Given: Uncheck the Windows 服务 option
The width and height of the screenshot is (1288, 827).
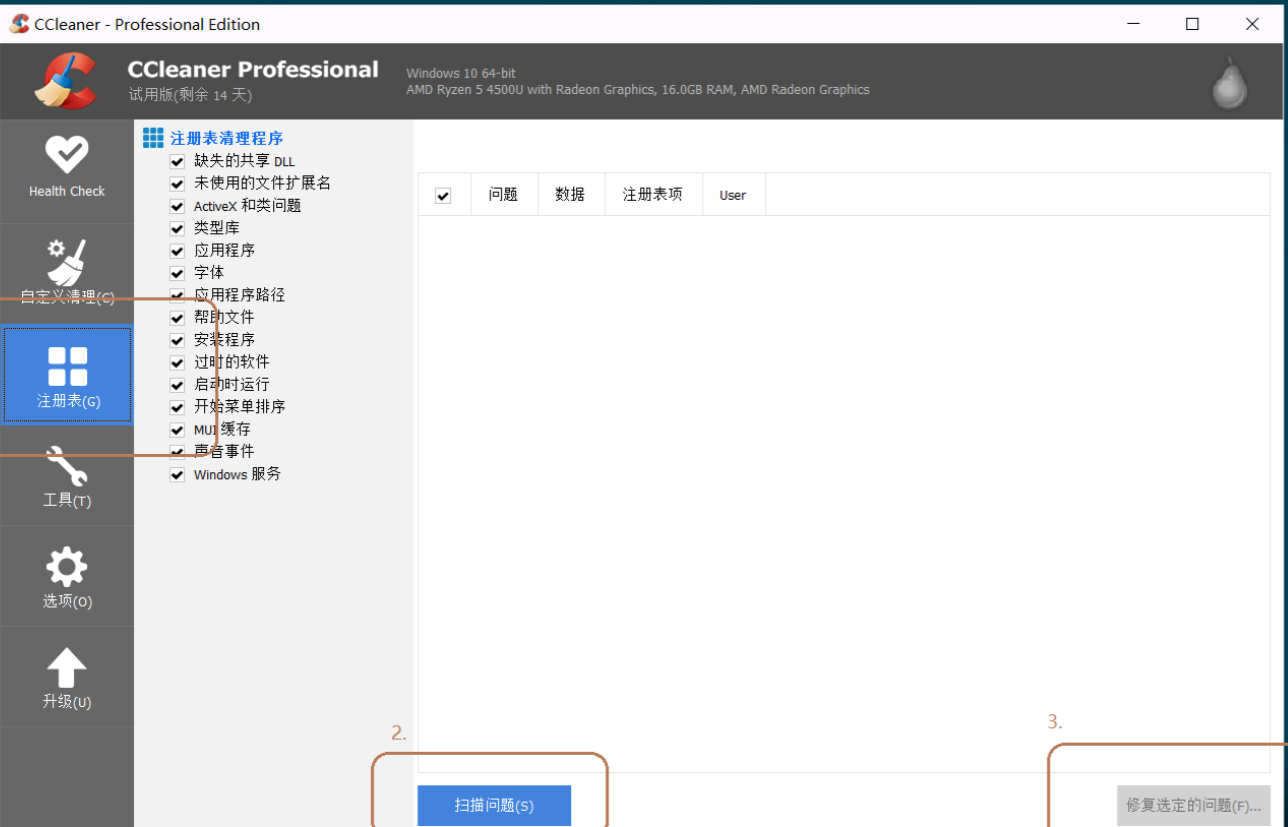Looking at the screenshot, I should [x=176, y=474].
